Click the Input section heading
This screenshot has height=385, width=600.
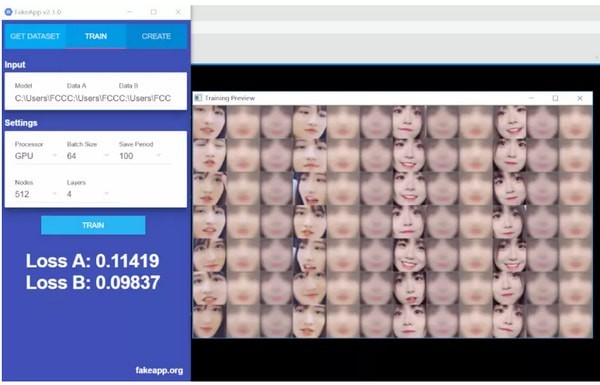pos(15,65)
